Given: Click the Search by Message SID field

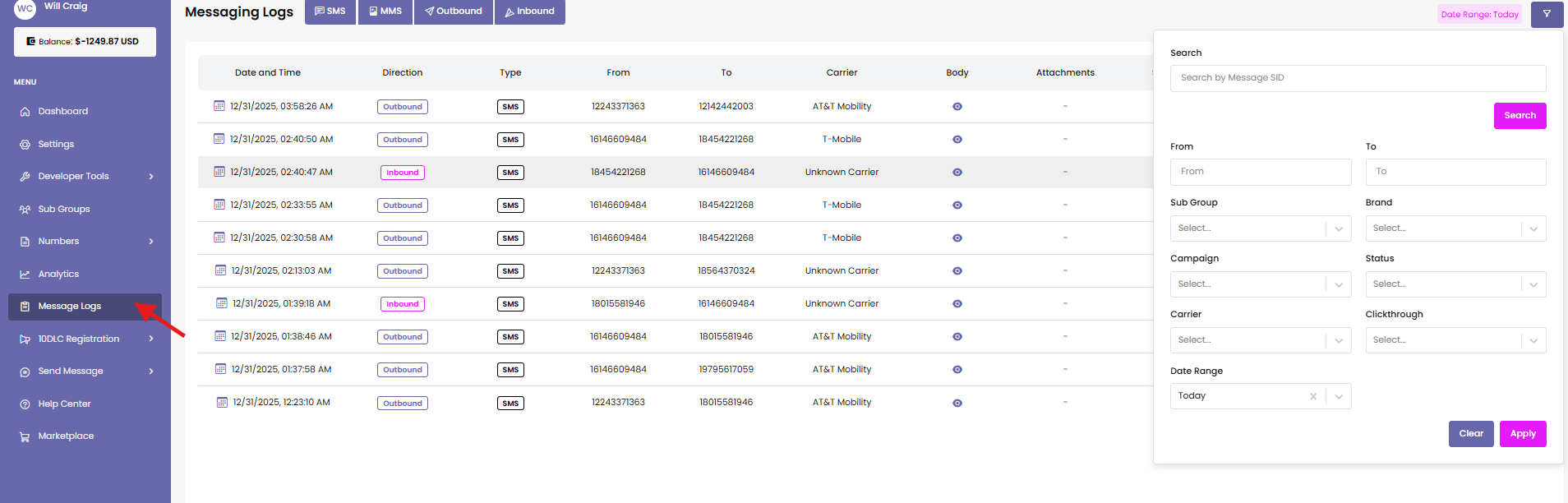Looking at the screenshot, I should point(1358,78).
